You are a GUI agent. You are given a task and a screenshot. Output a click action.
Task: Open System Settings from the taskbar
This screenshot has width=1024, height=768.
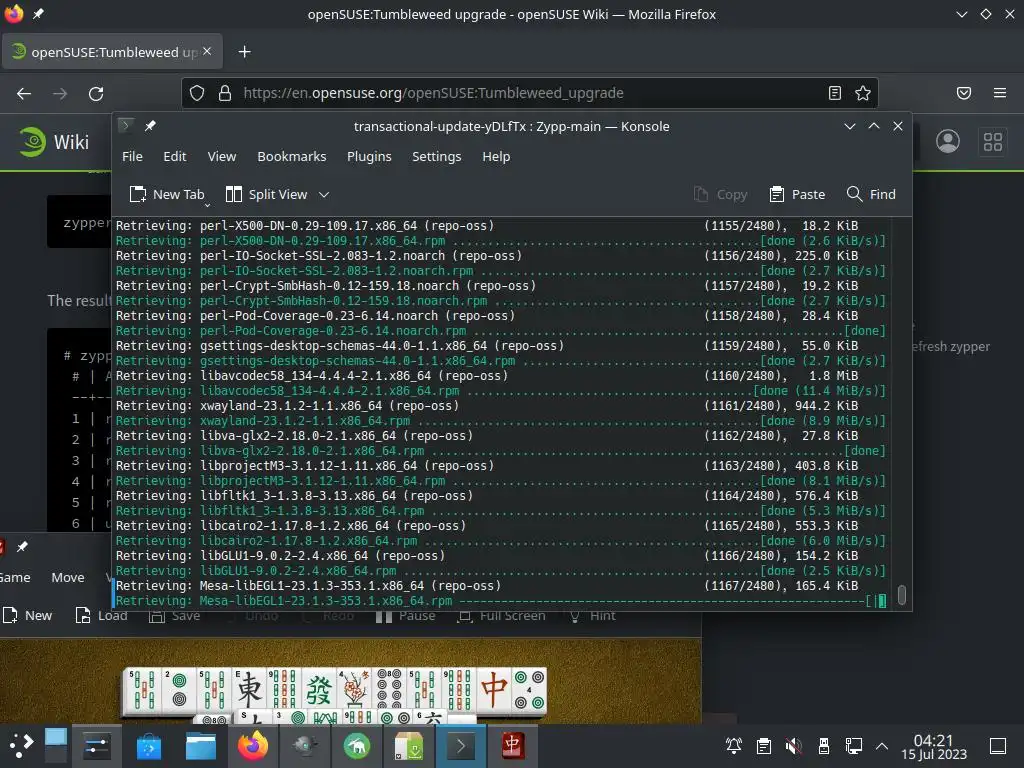[97, 745]
